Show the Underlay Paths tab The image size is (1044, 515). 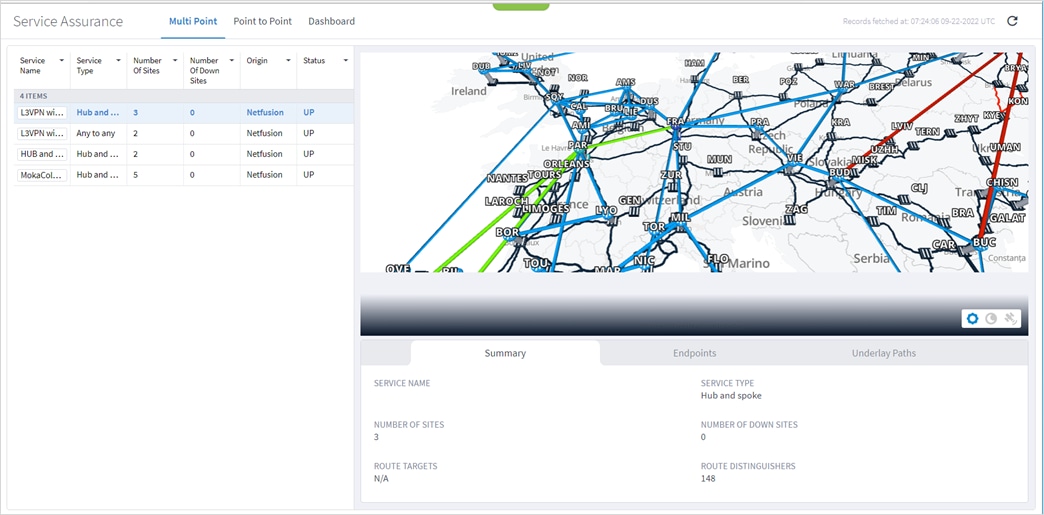click(884, 353)
